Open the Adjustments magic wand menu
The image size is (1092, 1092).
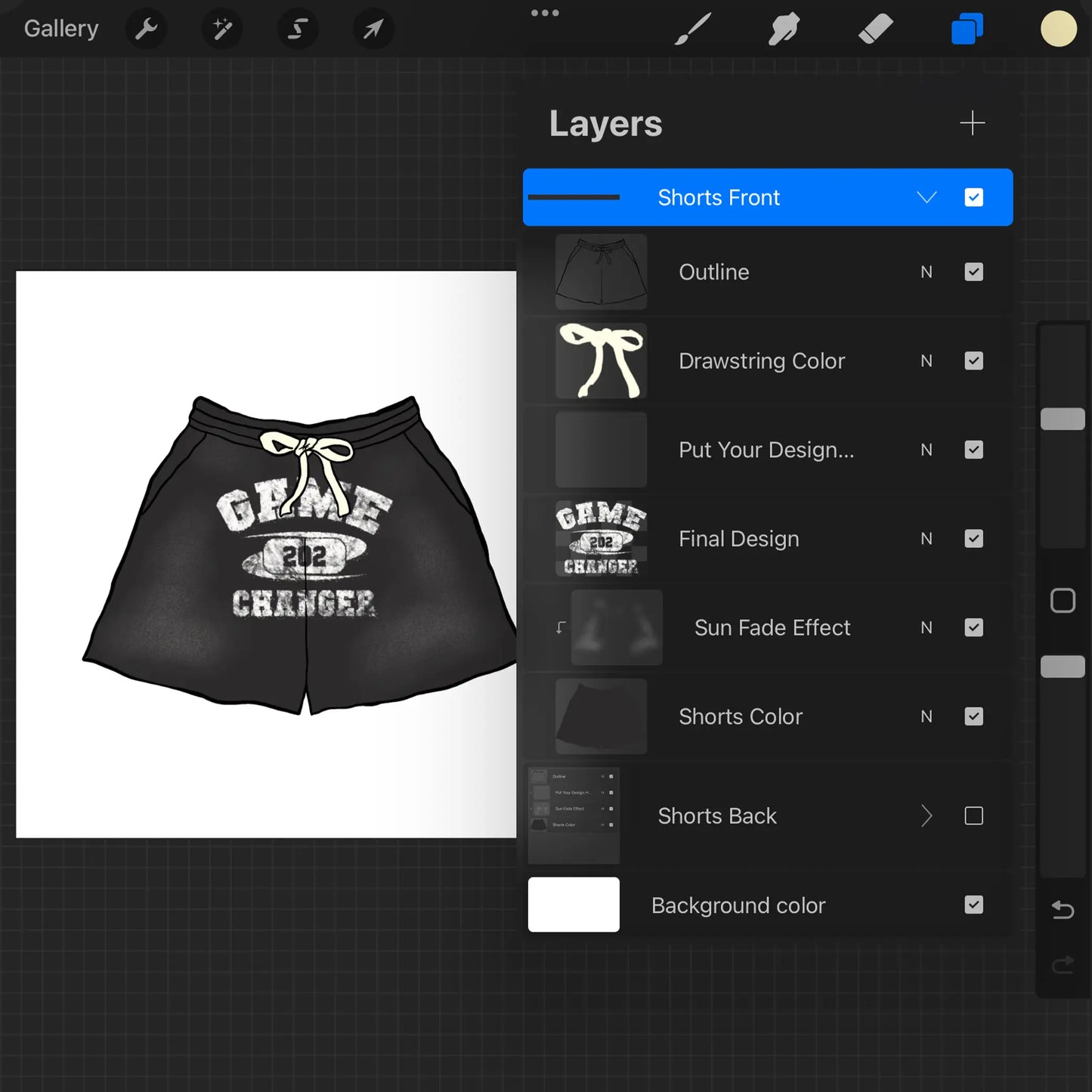pos(221,29)
